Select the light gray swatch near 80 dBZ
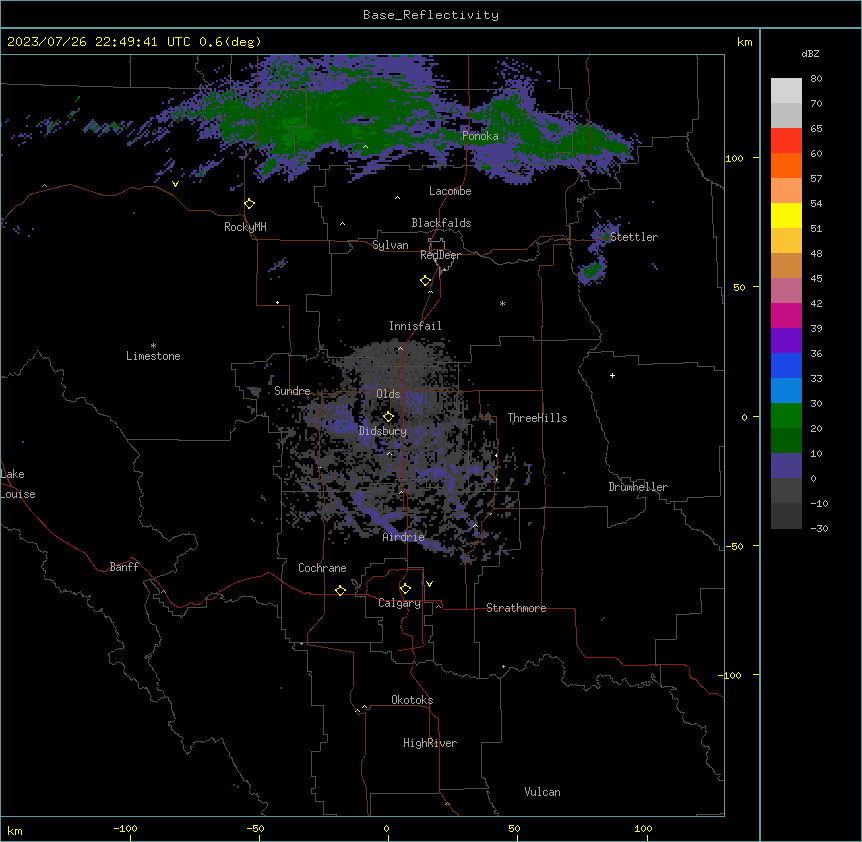This screenshot has width=862, height=842. [x=786, y=91]
